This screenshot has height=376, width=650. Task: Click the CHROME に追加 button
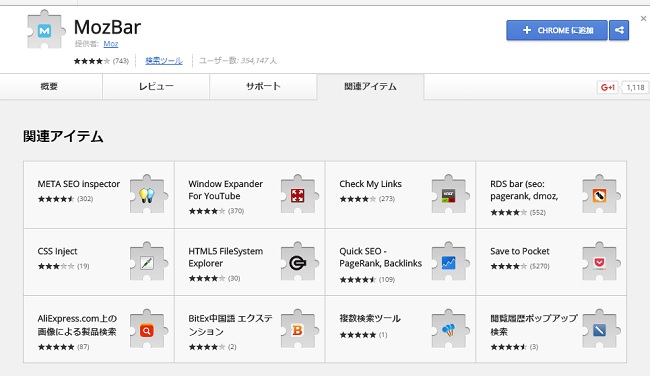click(x=557, y=30)
